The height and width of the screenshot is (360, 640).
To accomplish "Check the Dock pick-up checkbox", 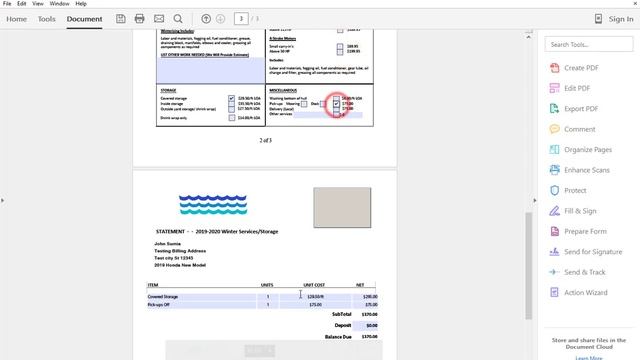I will point(323,104).
